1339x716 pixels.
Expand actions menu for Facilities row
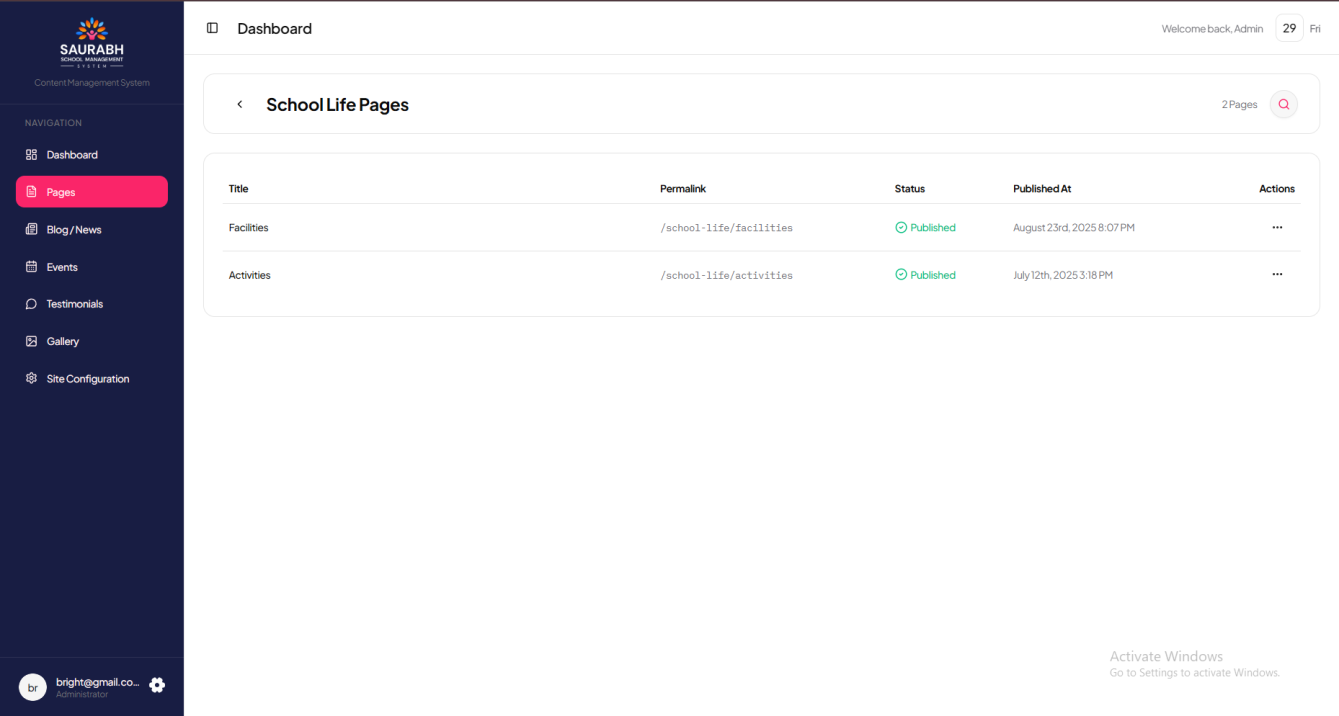pos(1277,227)
